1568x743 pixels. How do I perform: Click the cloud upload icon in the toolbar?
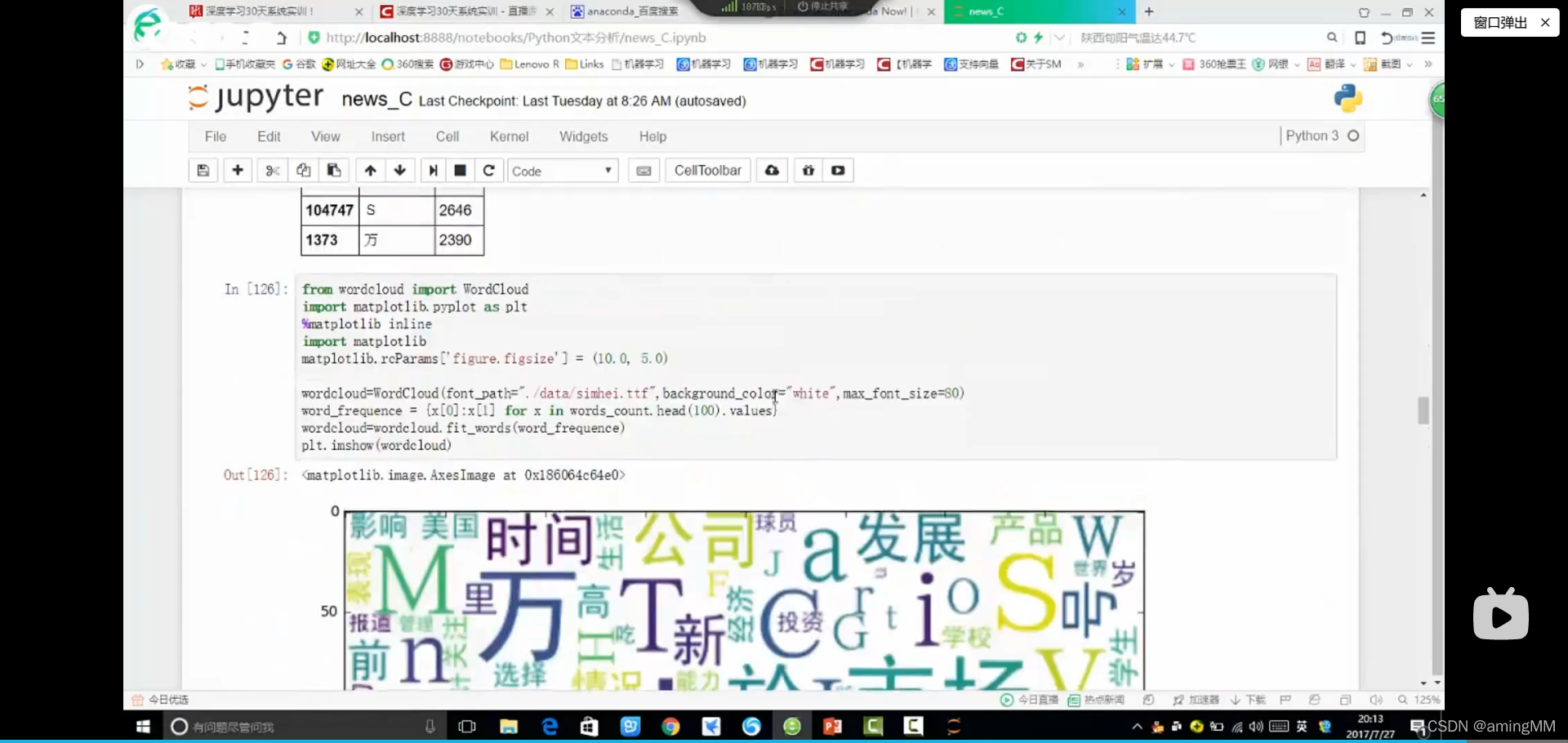click(x=772, y=171)
